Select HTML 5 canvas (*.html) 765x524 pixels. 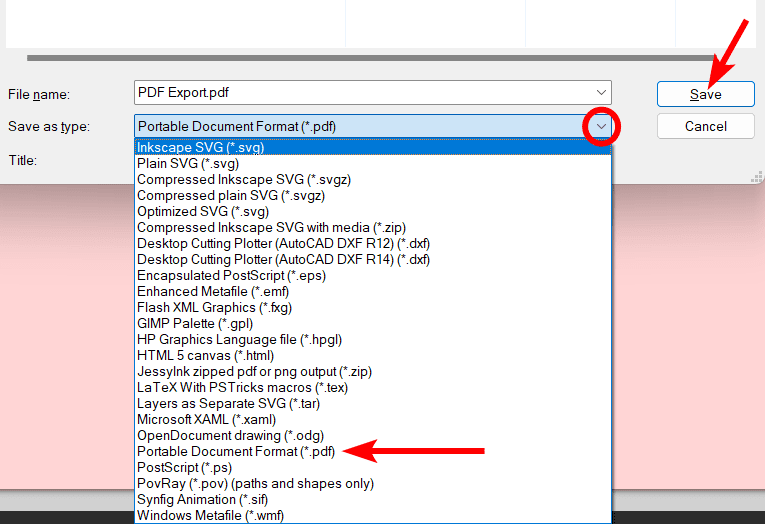[205, 356]
